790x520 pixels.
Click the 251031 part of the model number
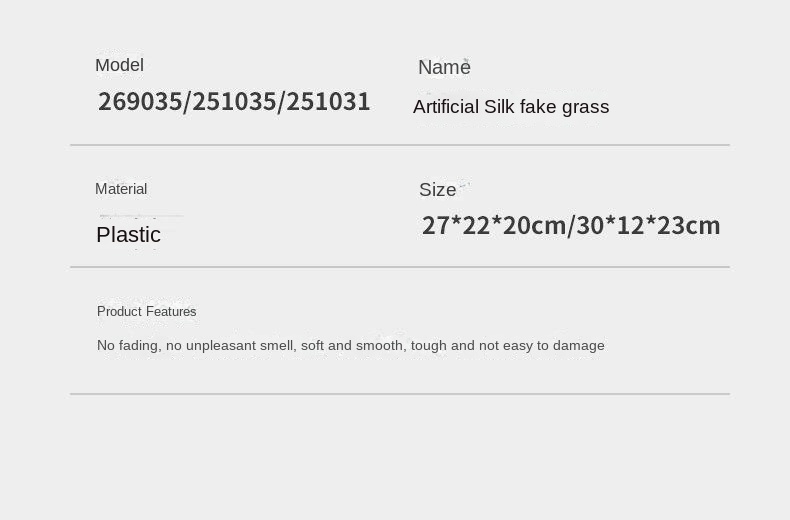[328, 102]
